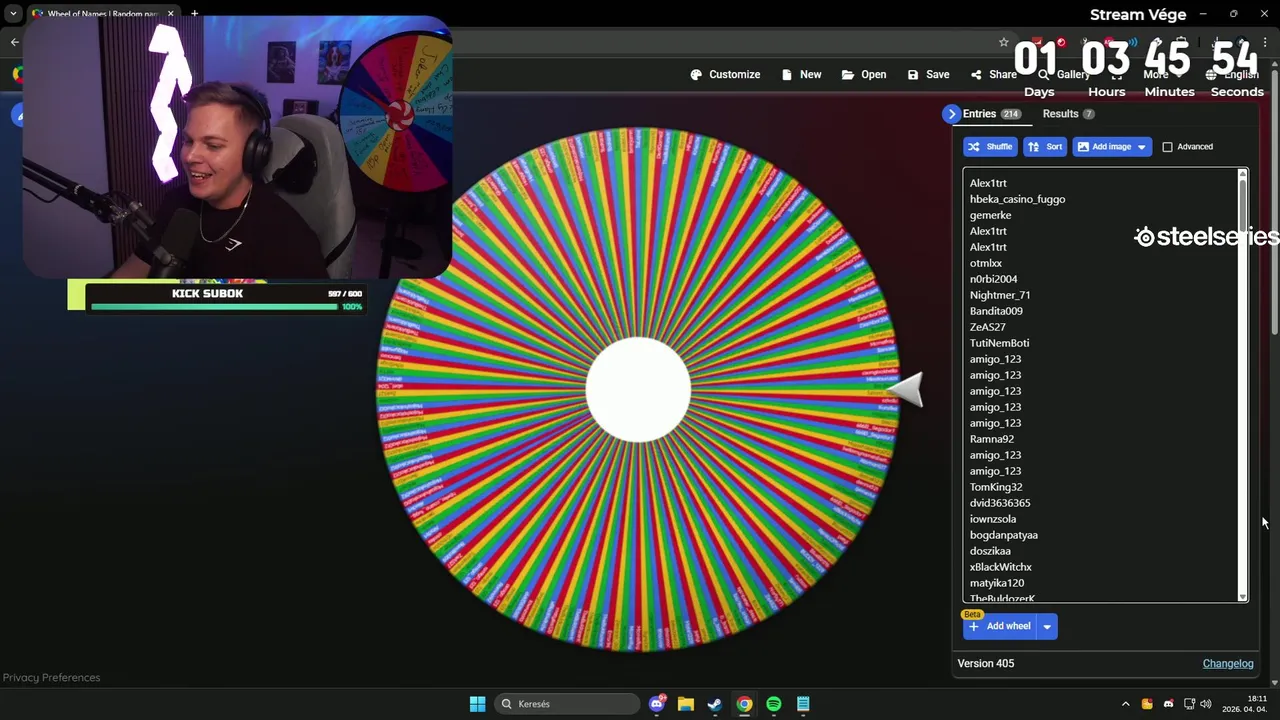Select the doszikaa entry
1280x720 pixels.
[990, 551]
